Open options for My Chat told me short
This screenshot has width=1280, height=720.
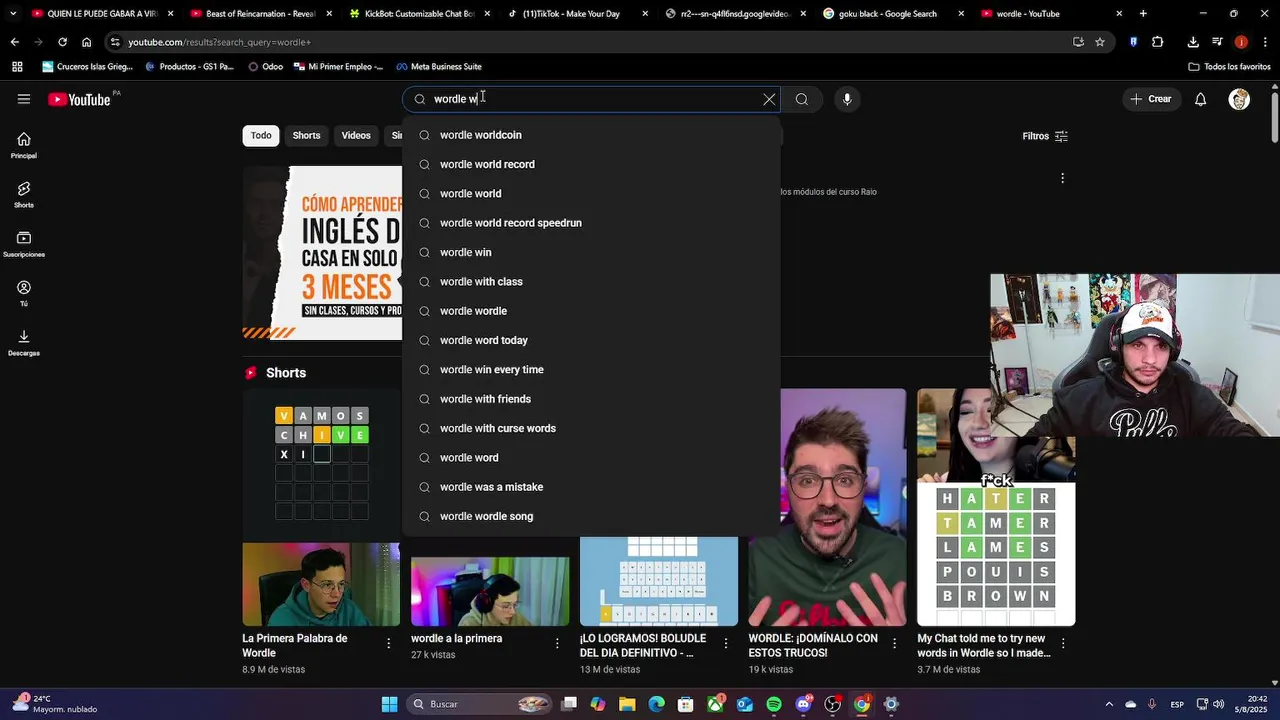point(1063,644)
